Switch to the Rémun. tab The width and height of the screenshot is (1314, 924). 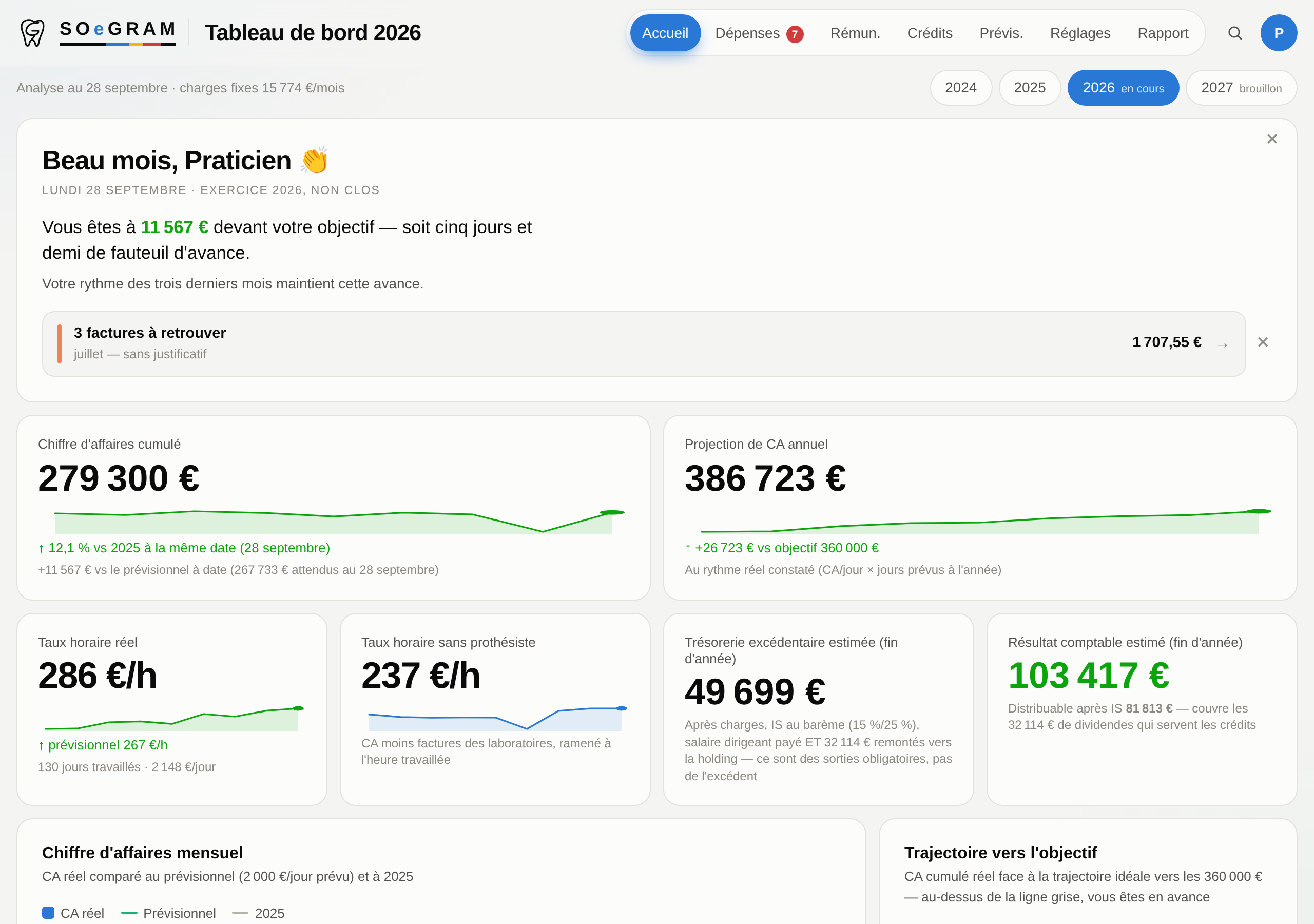pos(855,33)
